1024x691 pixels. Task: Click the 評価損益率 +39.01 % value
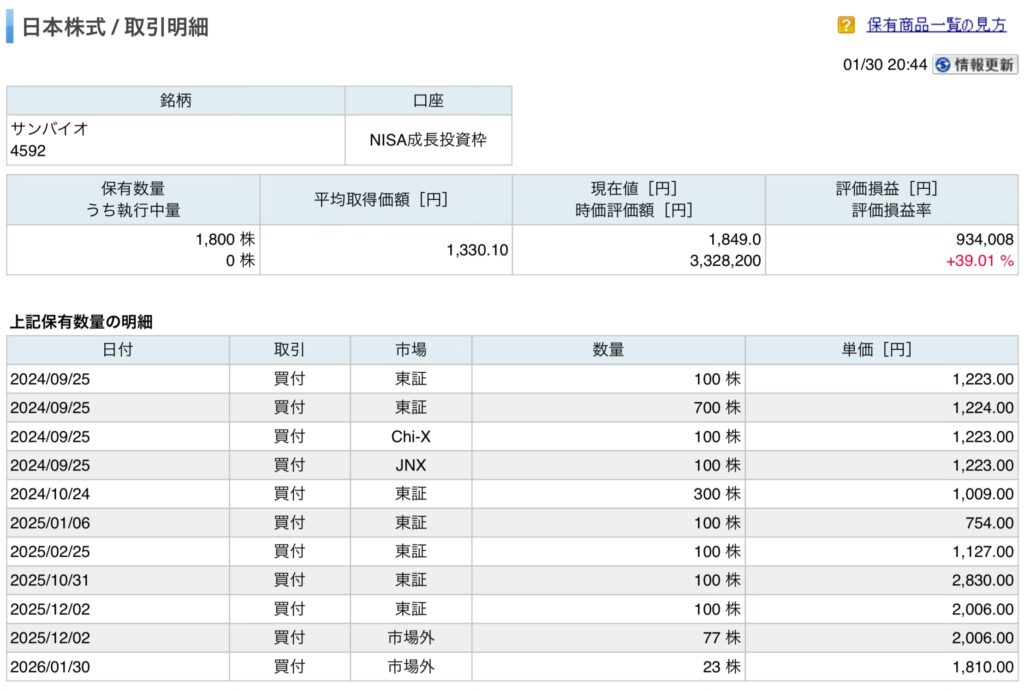pos(980,261)
